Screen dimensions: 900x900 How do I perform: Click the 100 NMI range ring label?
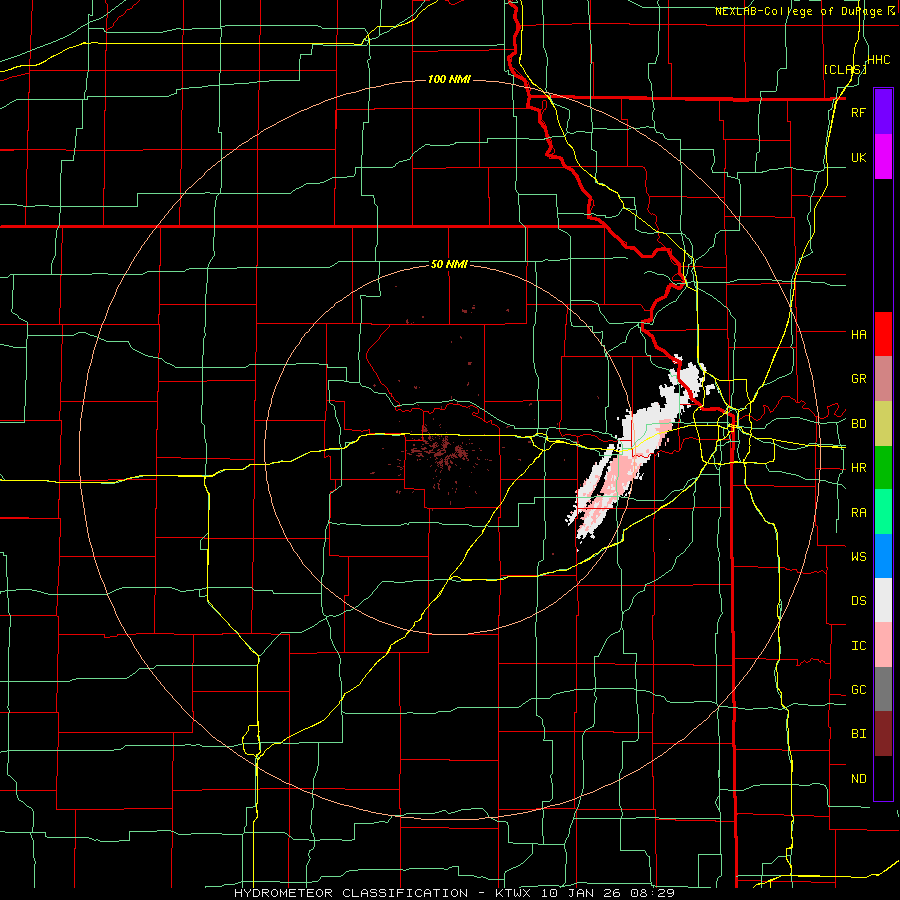(x=449, y=79)
